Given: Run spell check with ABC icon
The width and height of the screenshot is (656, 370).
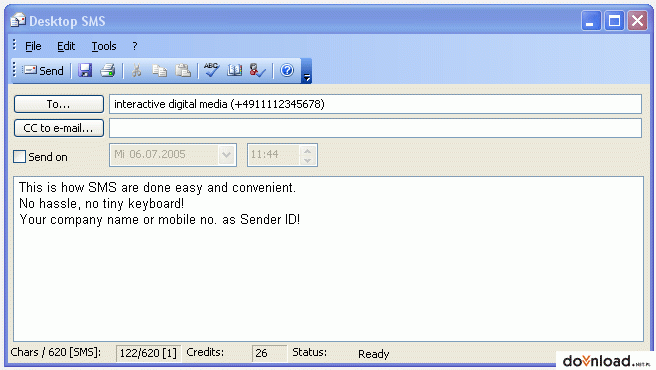Looking at the screenshot, I should pyautogui.click(x=211, y=70).
